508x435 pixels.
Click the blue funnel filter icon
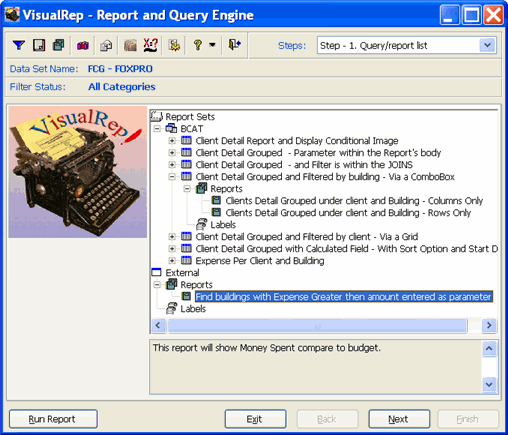coord(19,45)
